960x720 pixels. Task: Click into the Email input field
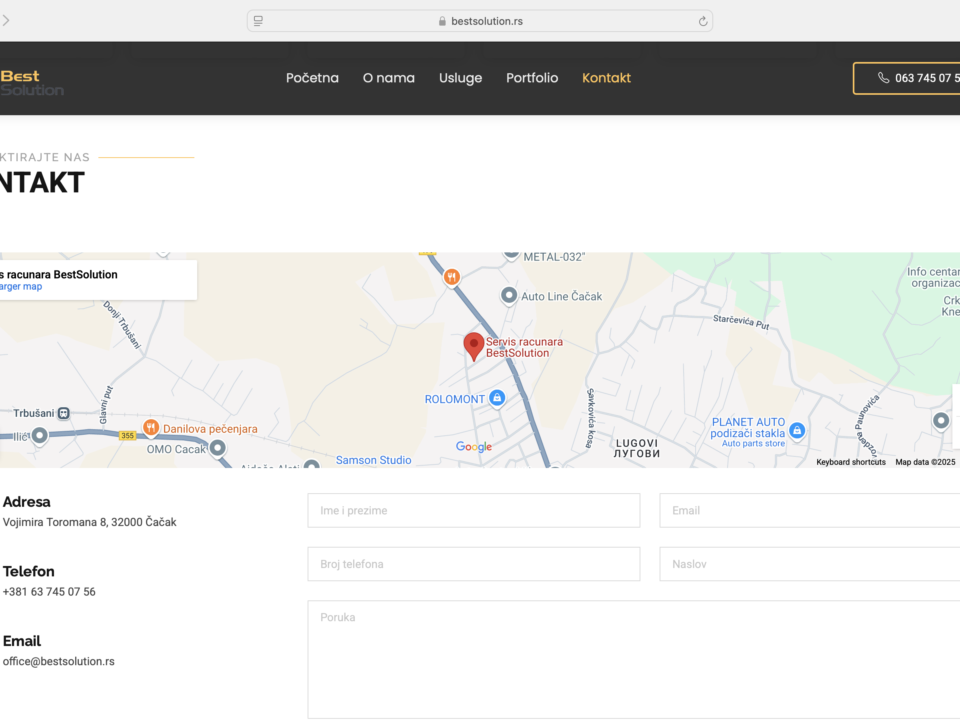[x=808, y=510]
